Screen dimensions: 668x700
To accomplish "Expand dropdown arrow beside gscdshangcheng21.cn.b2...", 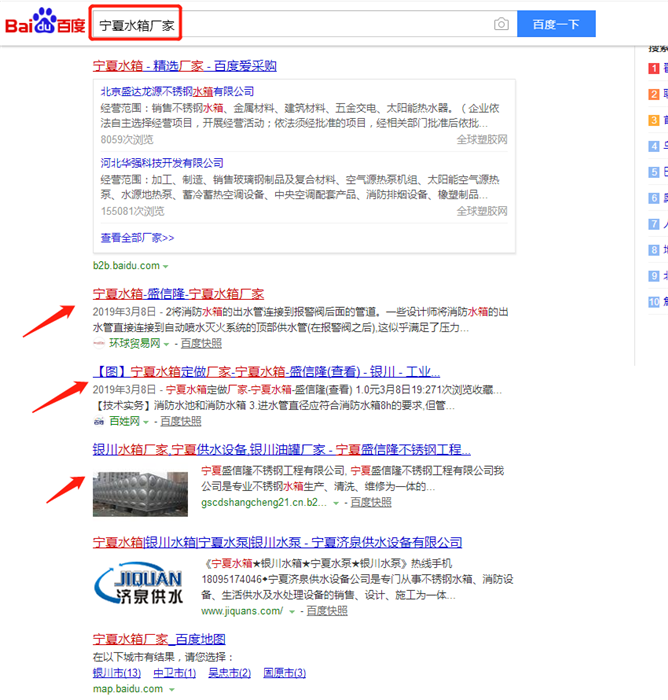I will [x=336, y=503].
